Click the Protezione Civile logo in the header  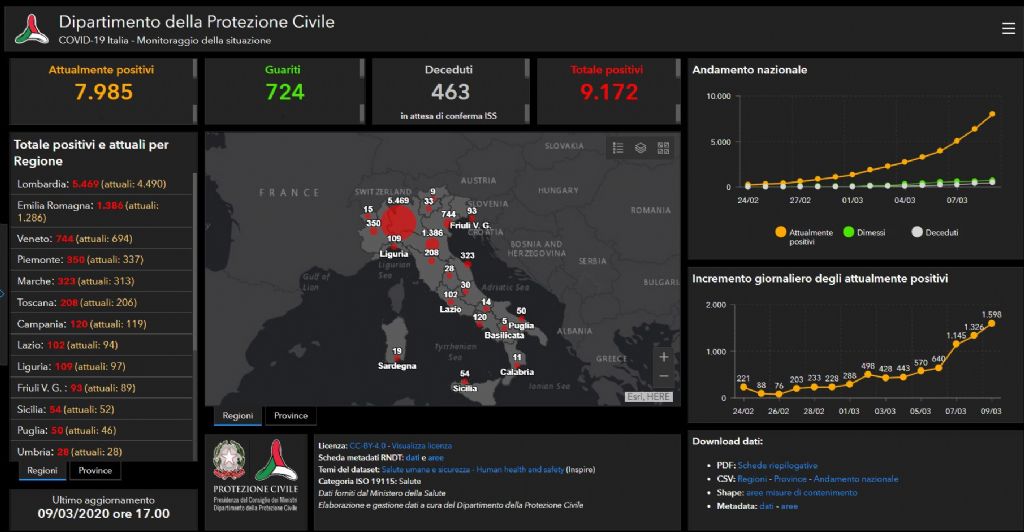31,29
